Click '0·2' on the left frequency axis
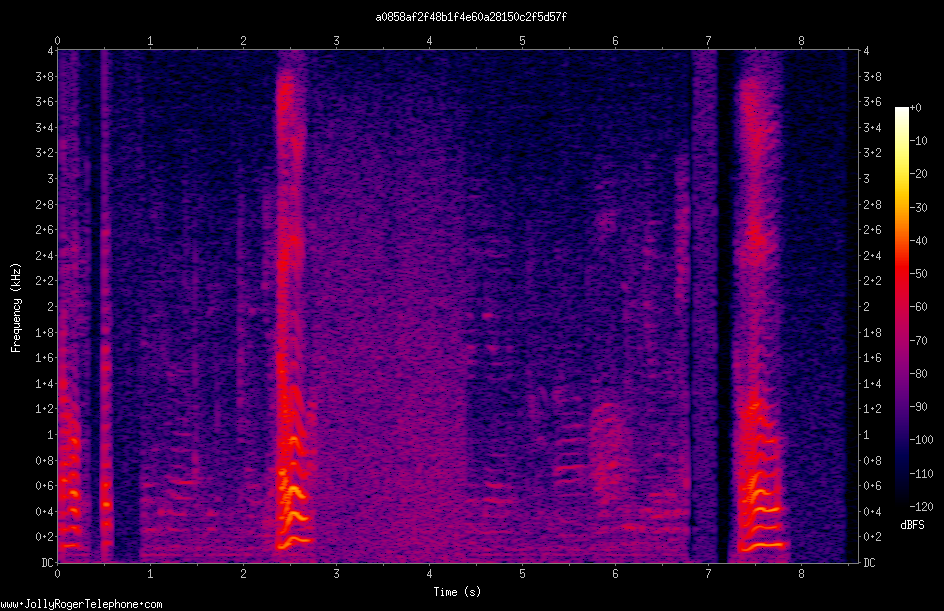Image resolution: width=944 pixels, height=611 pixels. [44, 537]
